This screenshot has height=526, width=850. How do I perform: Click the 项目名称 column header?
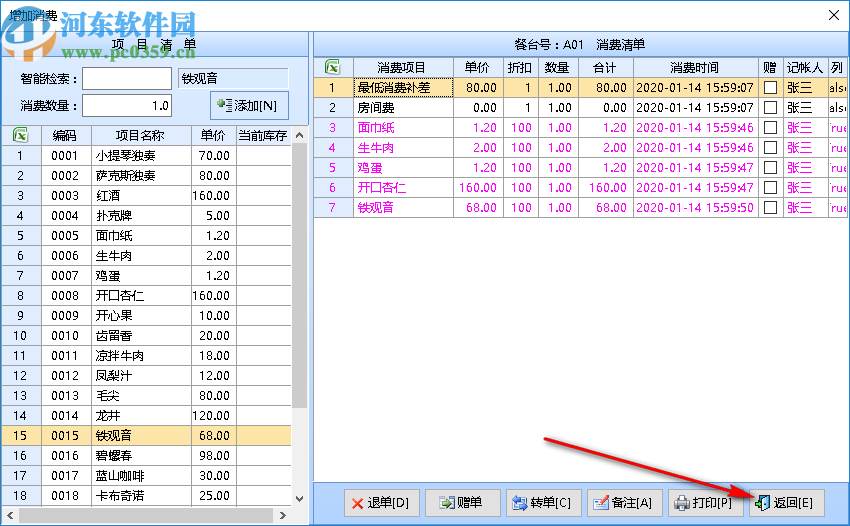pyautogui.click(x=141, y=136)
